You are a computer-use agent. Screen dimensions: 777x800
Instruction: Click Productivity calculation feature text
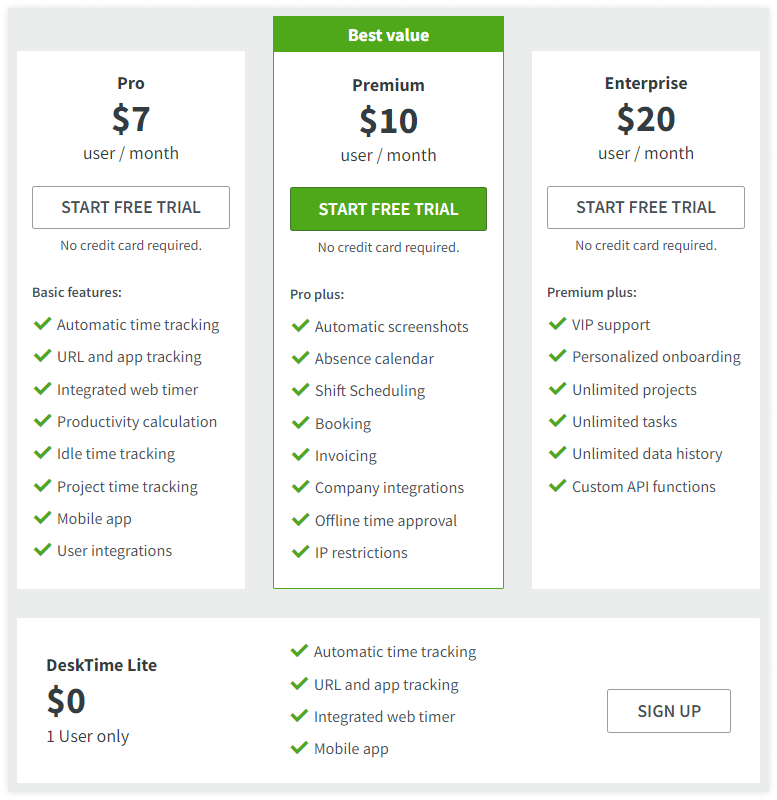137,422
